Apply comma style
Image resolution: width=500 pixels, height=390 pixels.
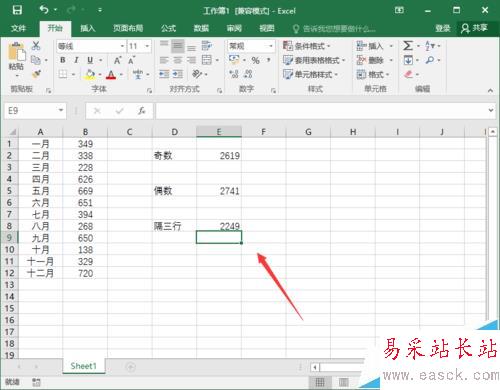[x=268, y=60]
